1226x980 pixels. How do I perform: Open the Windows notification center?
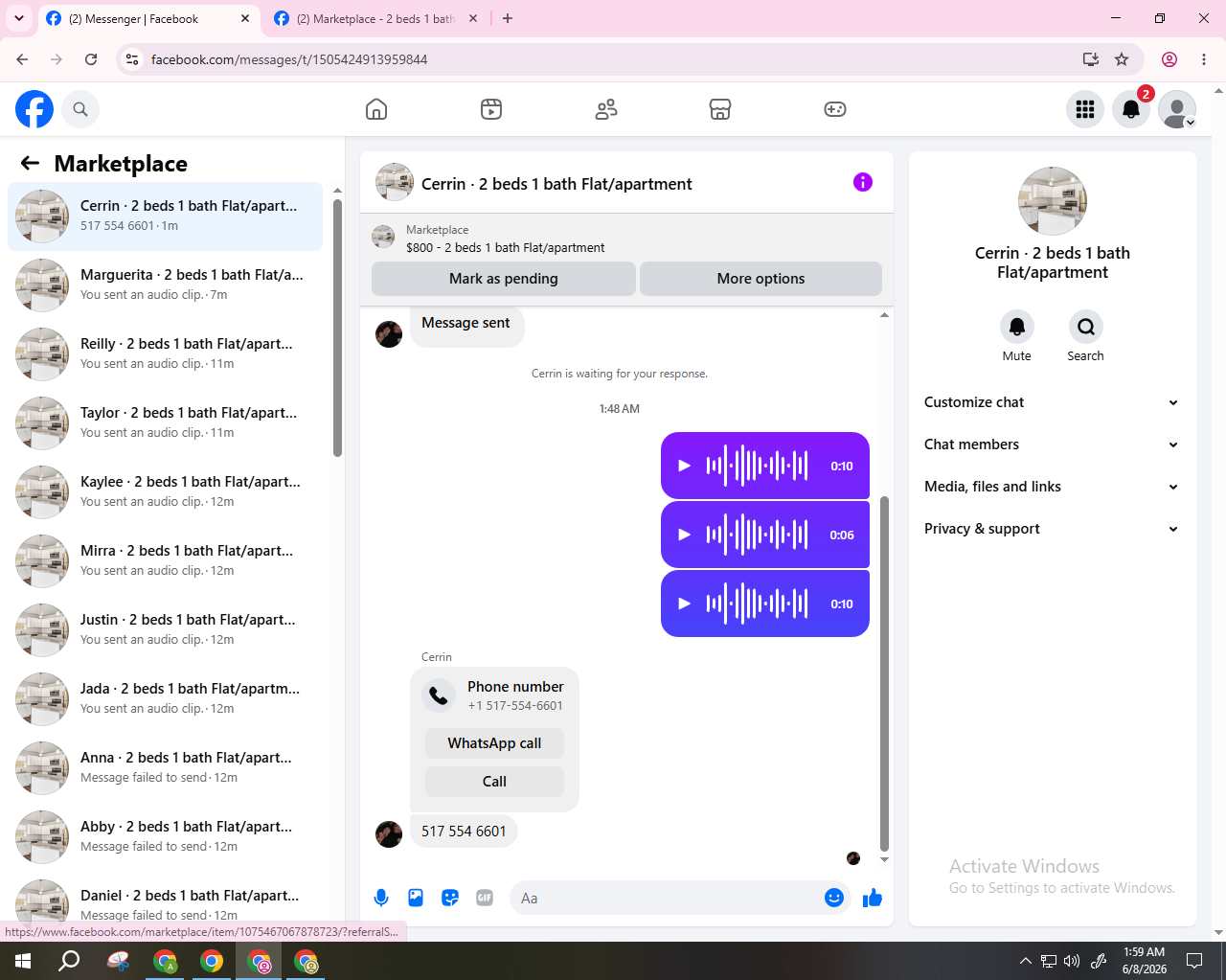(x=1194, y=961)
